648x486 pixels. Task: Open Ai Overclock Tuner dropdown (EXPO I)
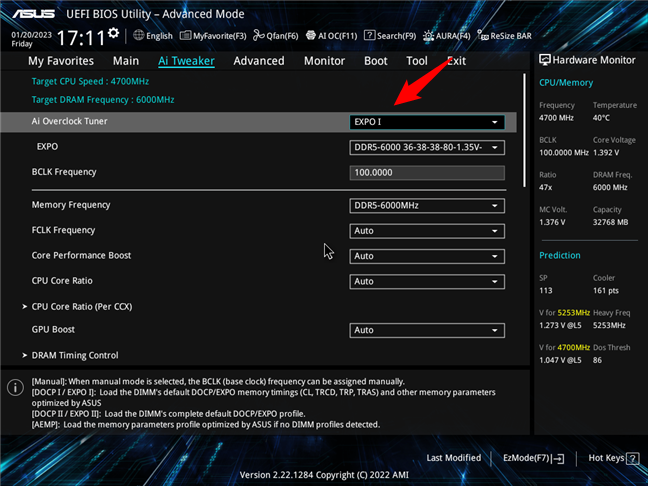coord(427,122)
